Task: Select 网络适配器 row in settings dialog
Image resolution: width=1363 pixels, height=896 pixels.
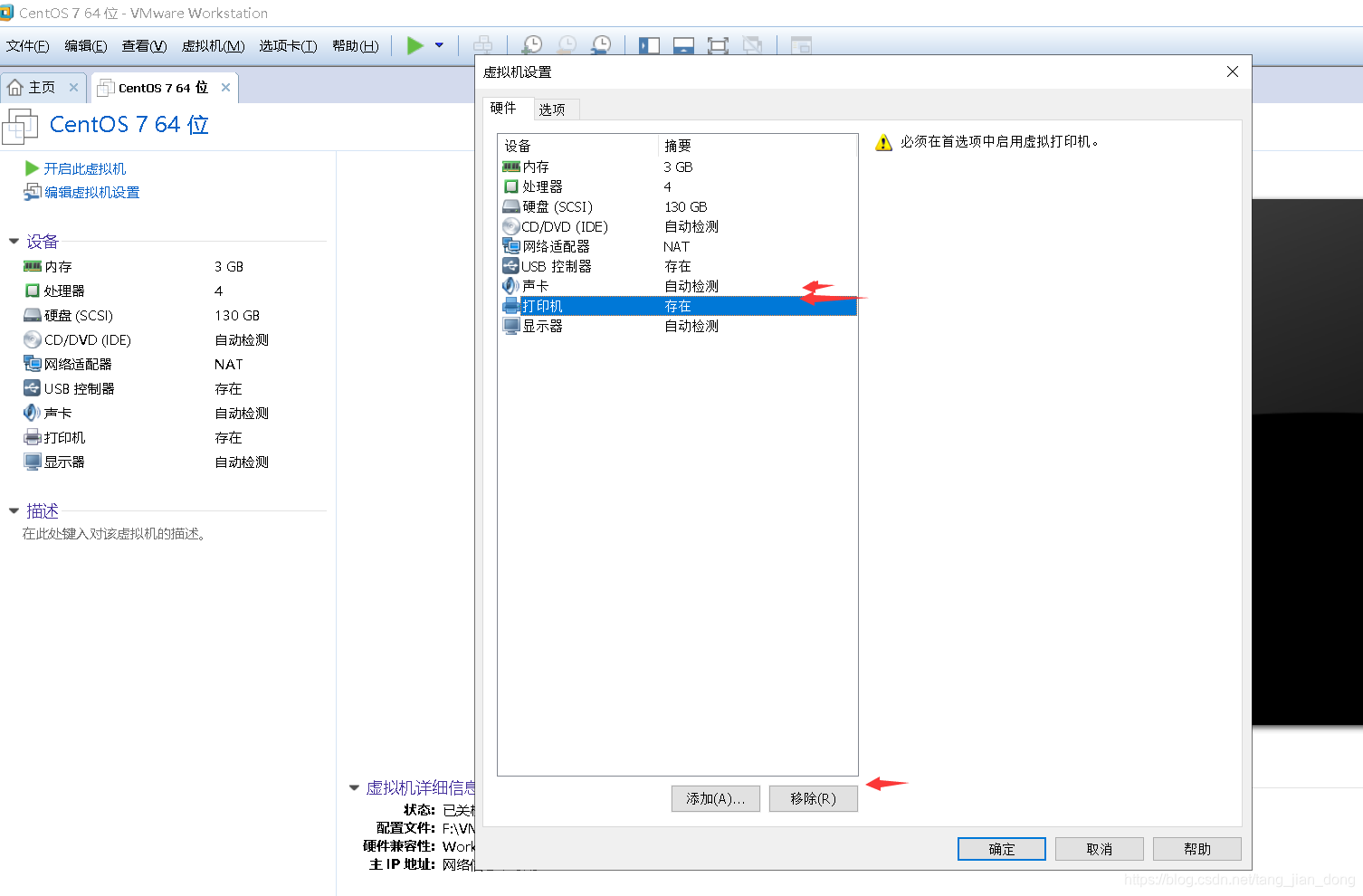Action: tap(677, 246)
